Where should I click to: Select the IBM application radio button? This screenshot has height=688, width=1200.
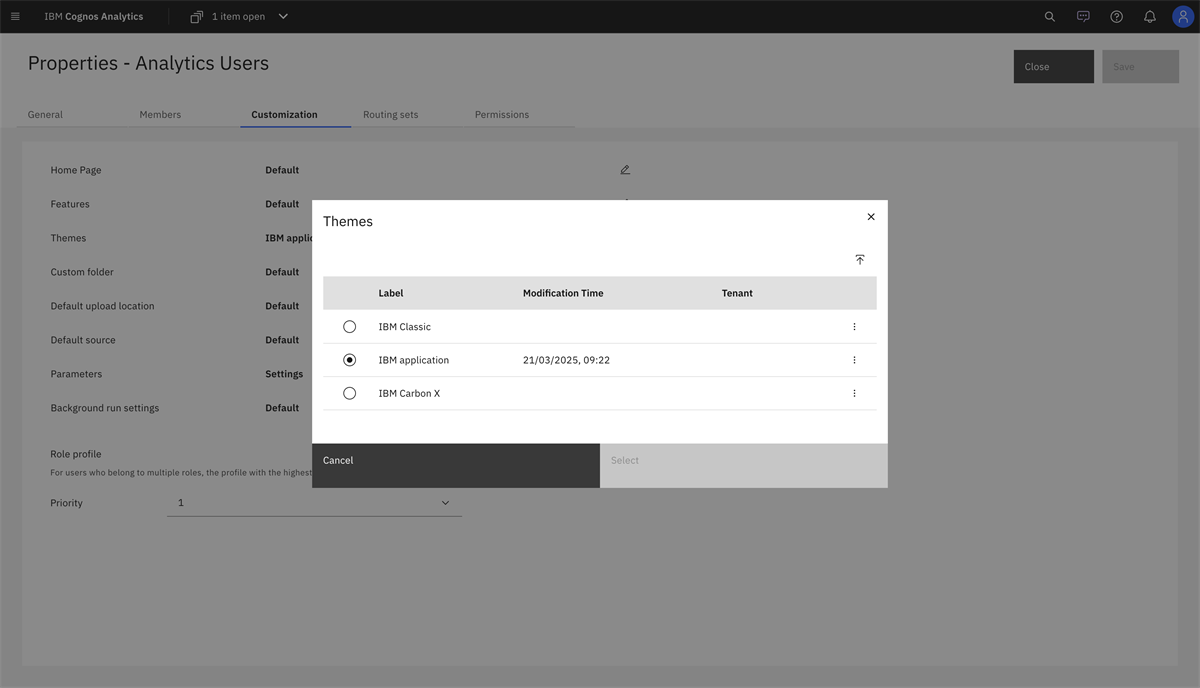point(350,360)
